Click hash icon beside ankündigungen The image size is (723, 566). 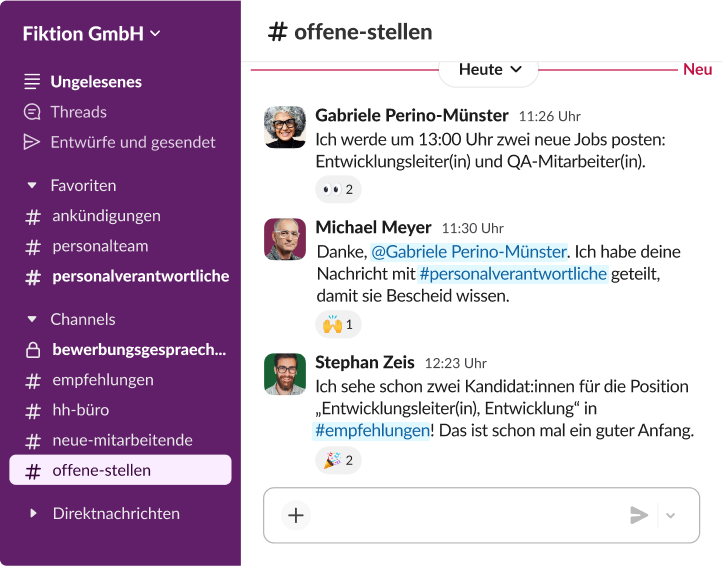[33, 217]
